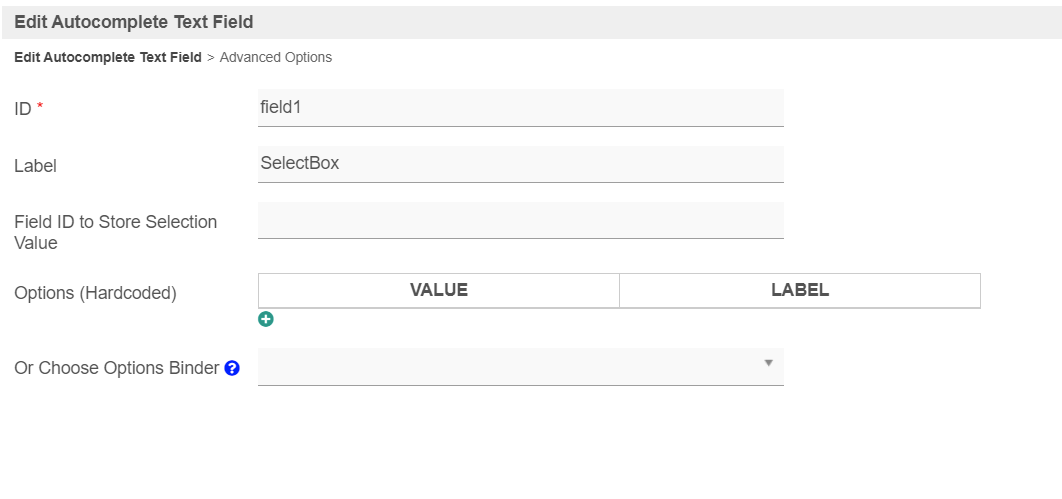This screenshot has width=1062, height=499.
Task: Click the Label field caption on left
Action: (35, 166)
